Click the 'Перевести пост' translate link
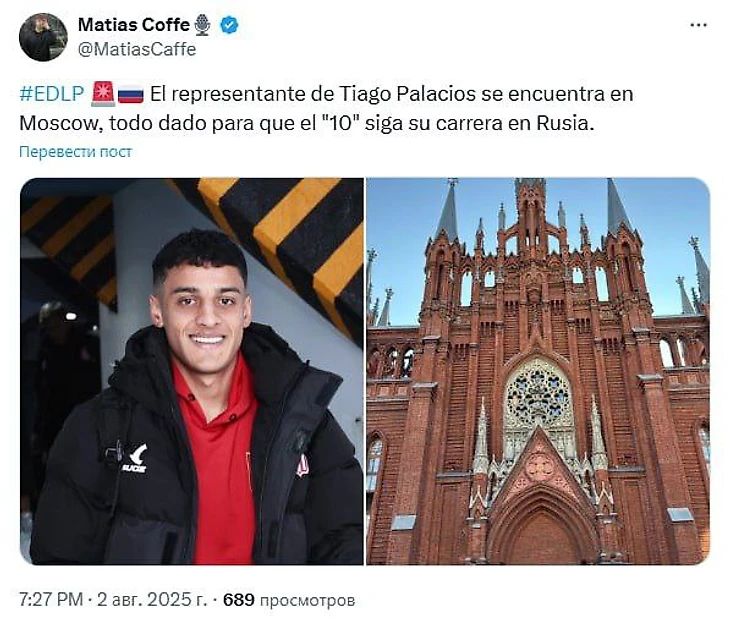The image size is (730, 622). click(75, 152)
